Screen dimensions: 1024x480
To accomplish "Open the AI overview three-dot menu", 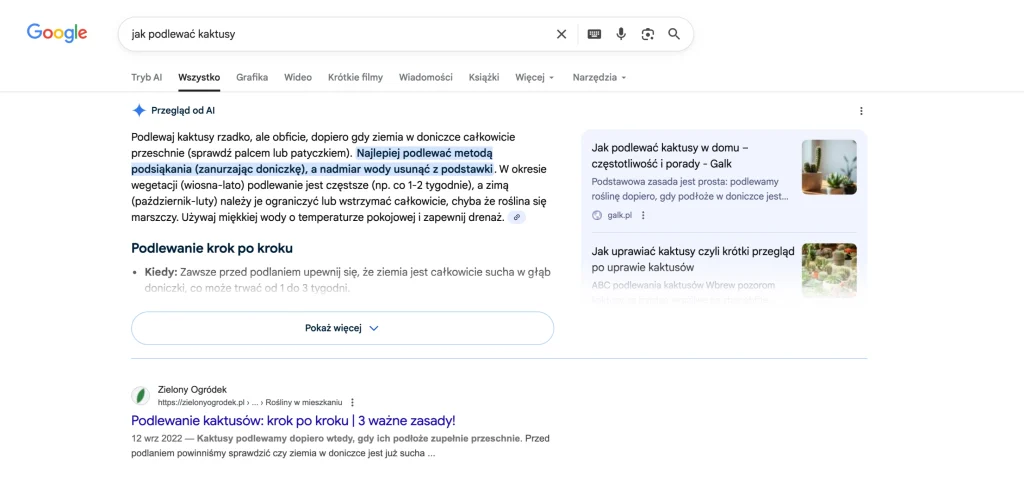I will pos(861,111).
